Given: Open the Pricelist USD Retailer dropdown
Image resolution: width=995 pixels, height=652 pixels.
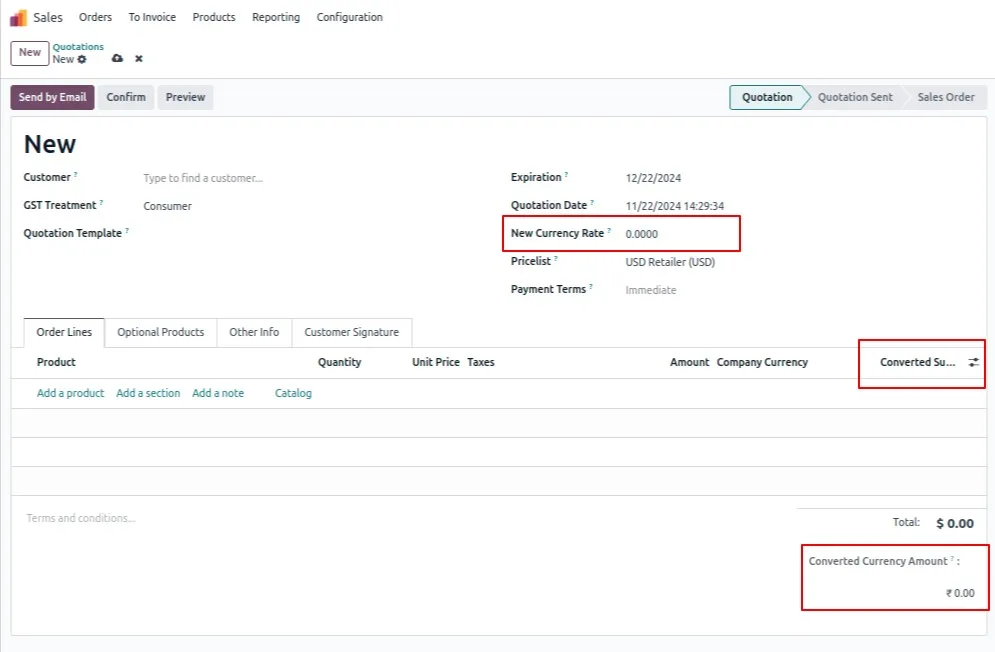Looking at the screenshot, I should click(670, 262).
